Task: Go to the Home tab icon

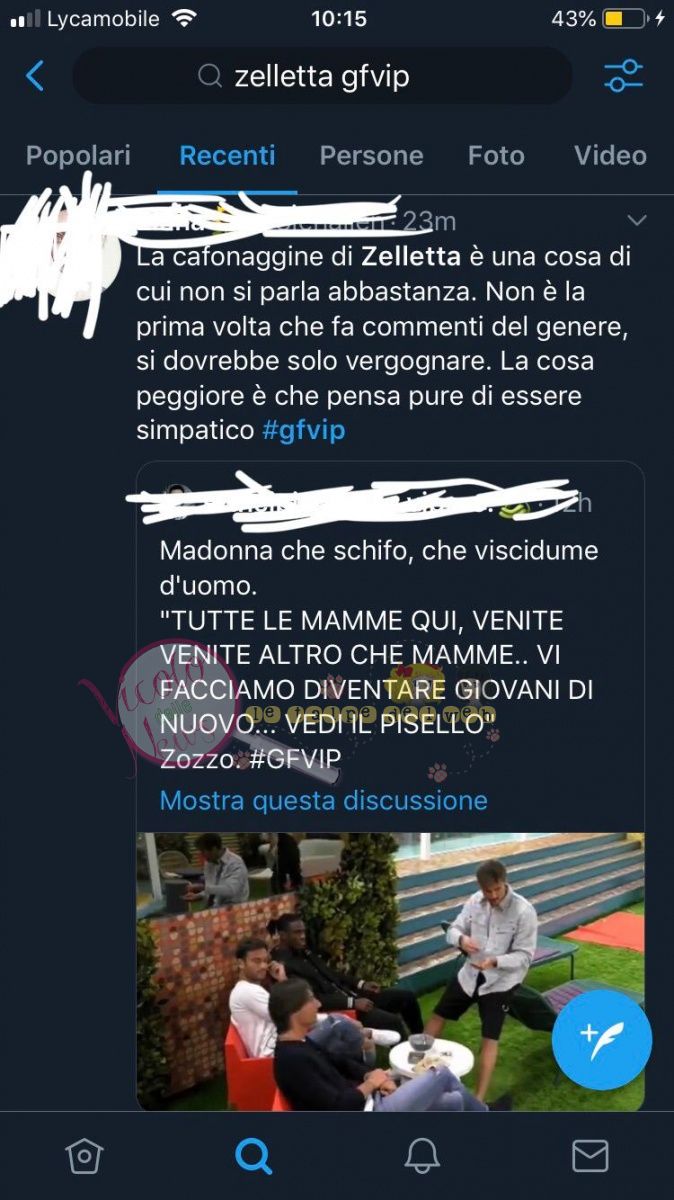Action: [84, 1156]
